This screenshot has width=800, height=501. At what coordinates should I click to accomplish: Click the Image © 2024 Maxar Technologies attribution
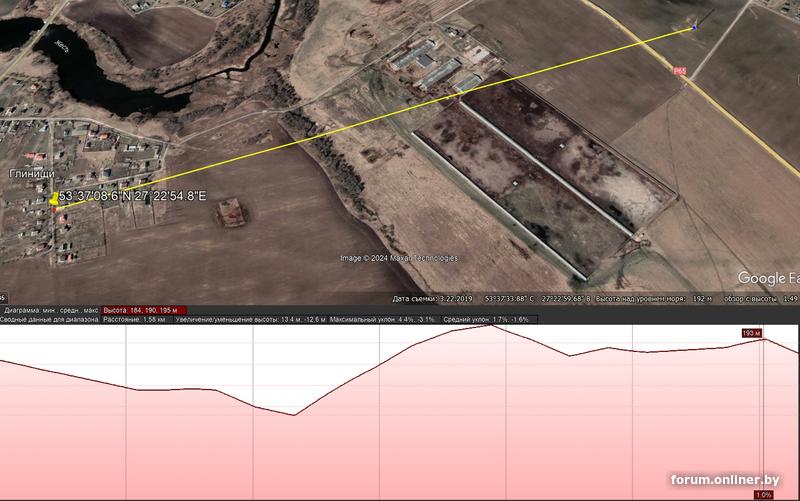pyautogui.click(x=398, y=258)
